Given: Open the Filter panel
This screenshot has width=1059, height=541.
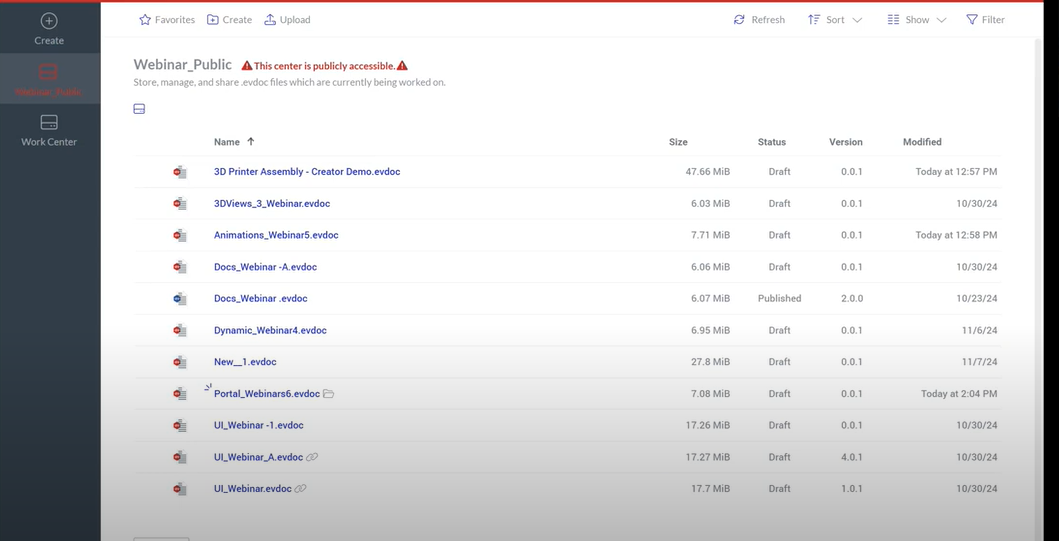Looking at the screenshot, I should (x=985, y=20).
